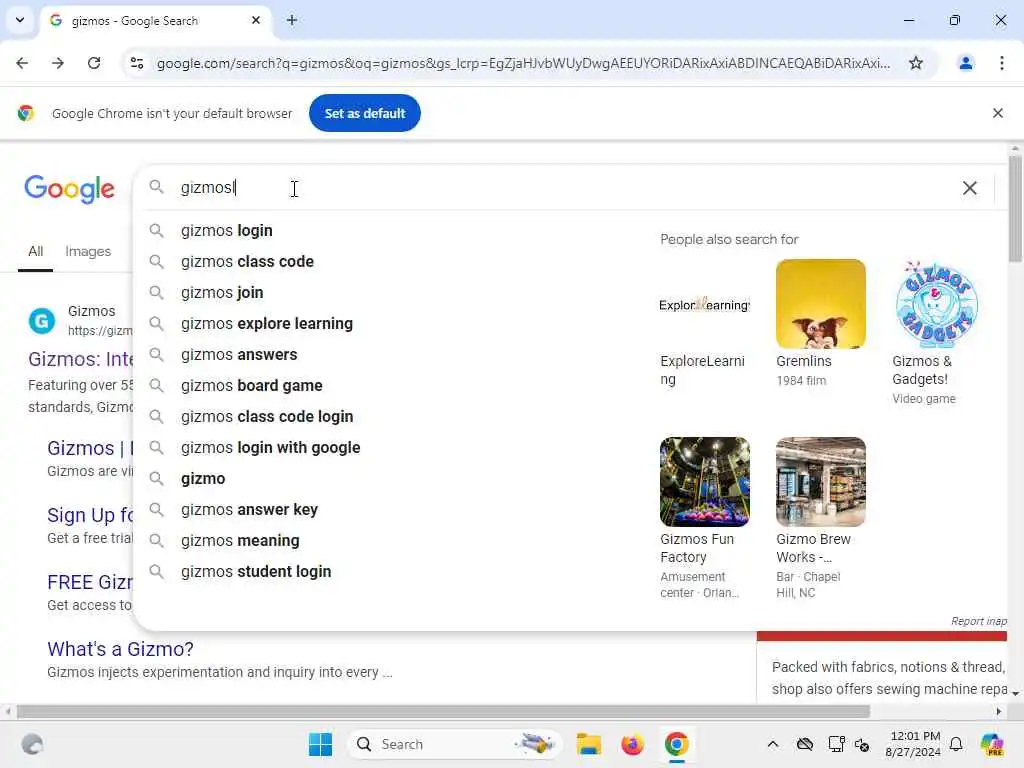Click the browser back arrow

(x=22, y=63)
